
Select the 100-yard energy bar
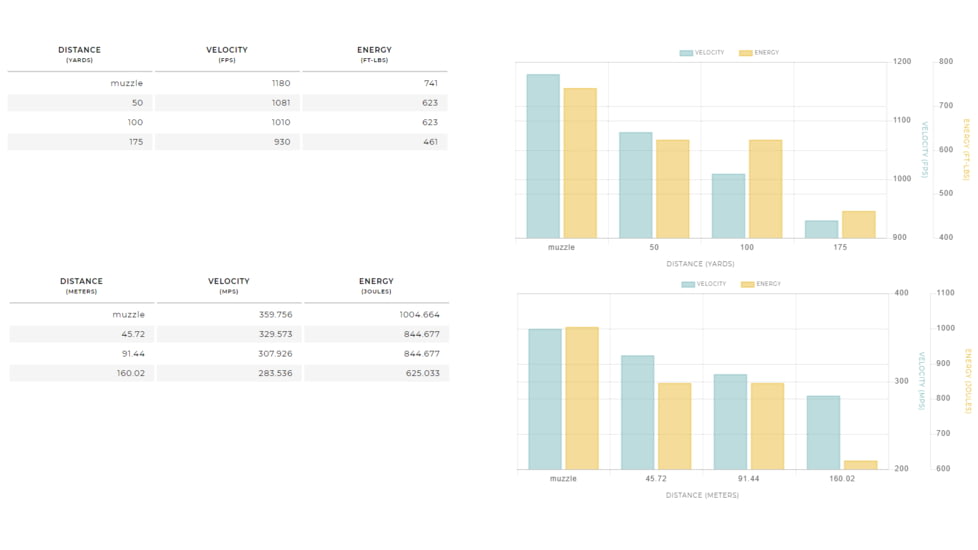pyautogui.click(x=765, y=189)
